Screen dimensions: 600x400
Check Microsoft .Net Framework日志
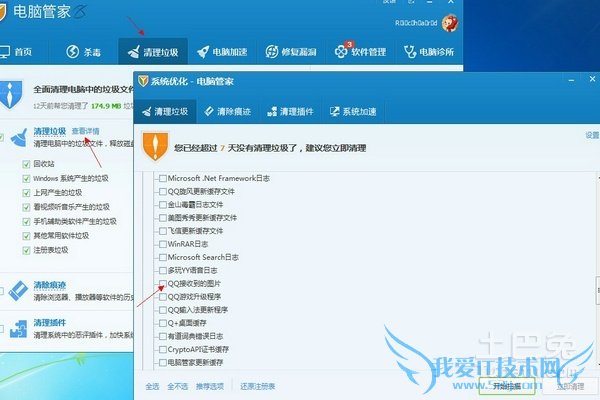coord(163,178)
